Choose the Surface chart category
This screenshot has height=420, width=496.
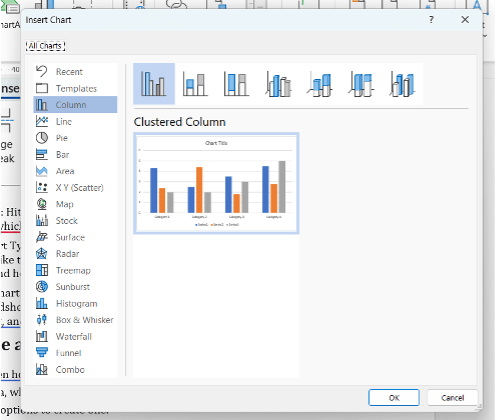click(x=75, y=237)
